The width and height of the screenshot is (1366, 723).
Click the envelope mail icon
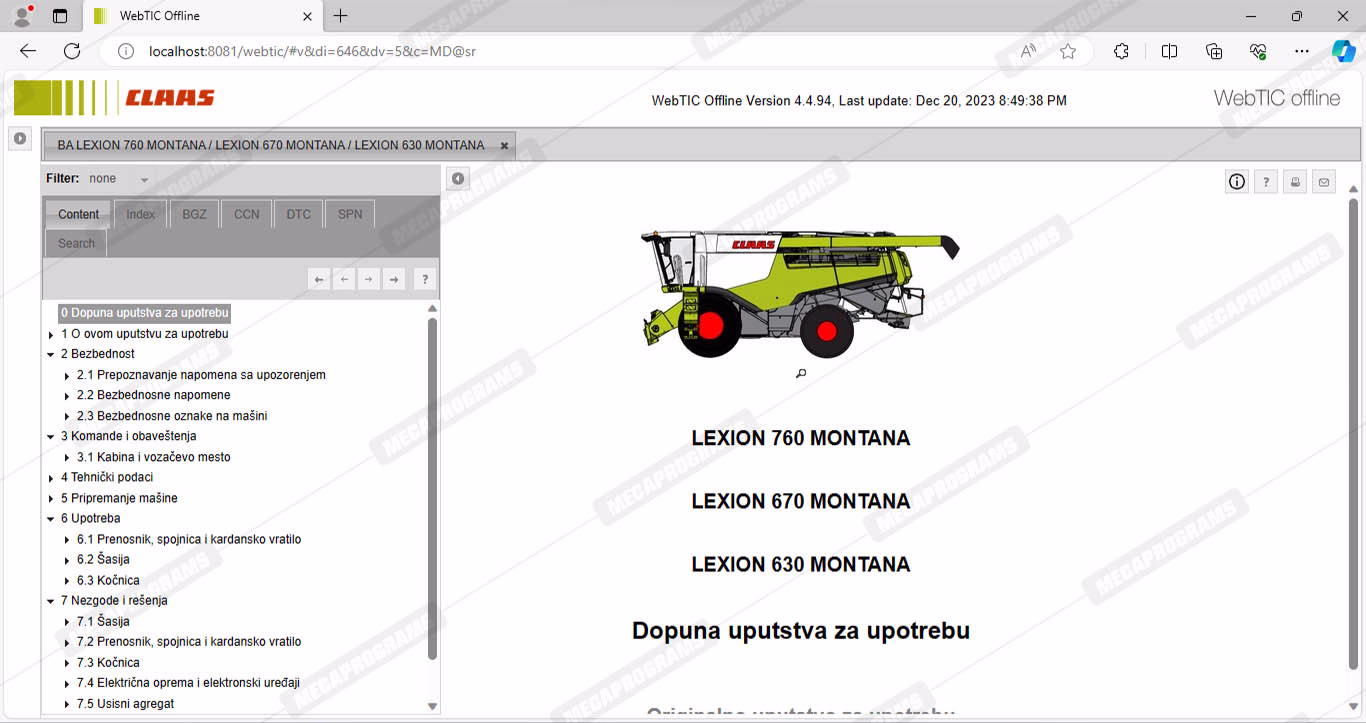(x=1324, y=181)
